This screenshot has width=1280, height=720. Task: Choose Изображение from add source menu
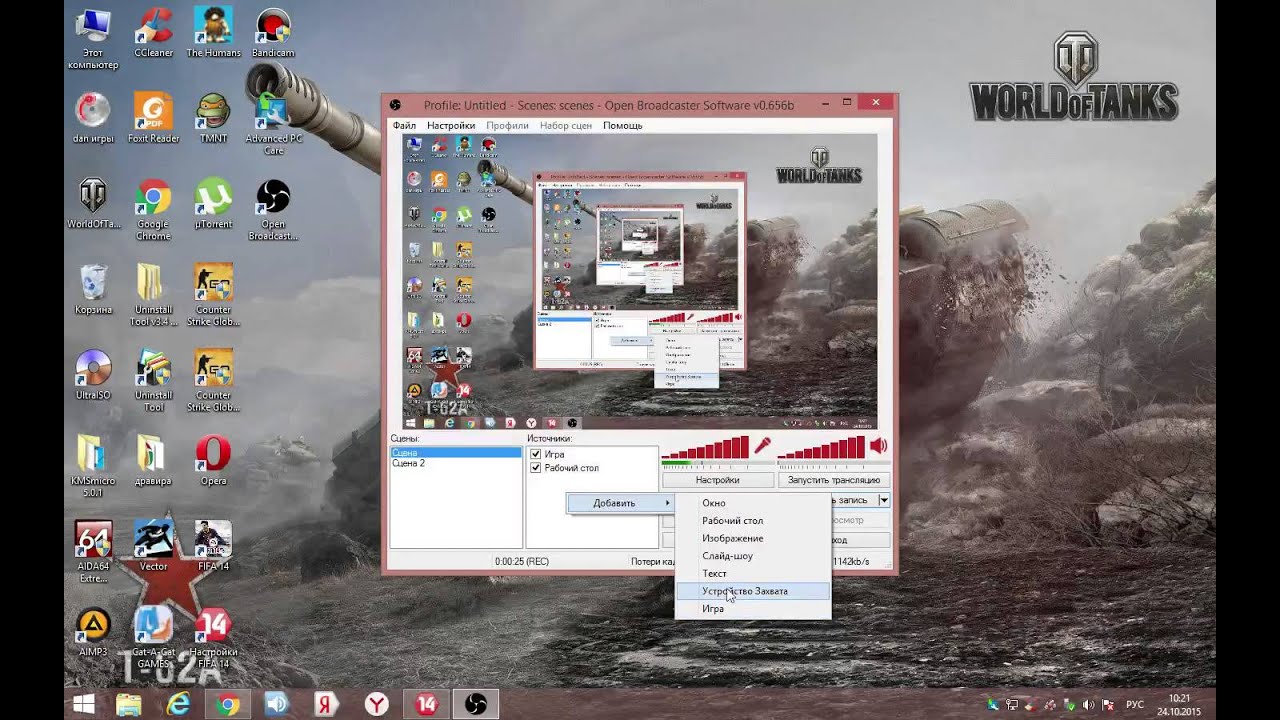(x=752, y=538)
